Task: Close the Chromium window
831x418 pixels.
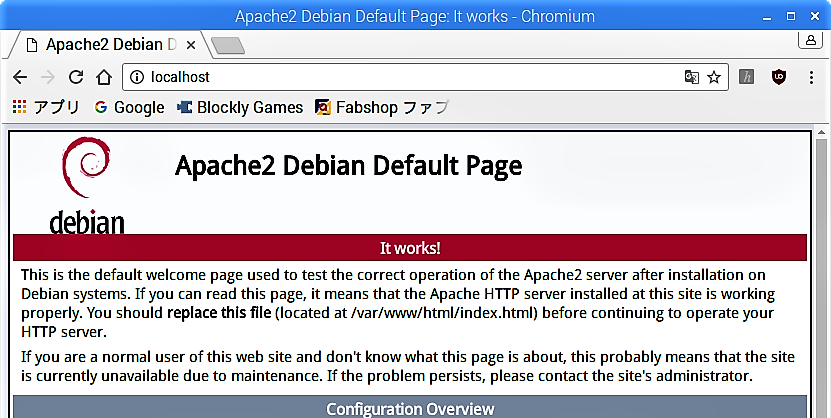Action: point(815,16)
